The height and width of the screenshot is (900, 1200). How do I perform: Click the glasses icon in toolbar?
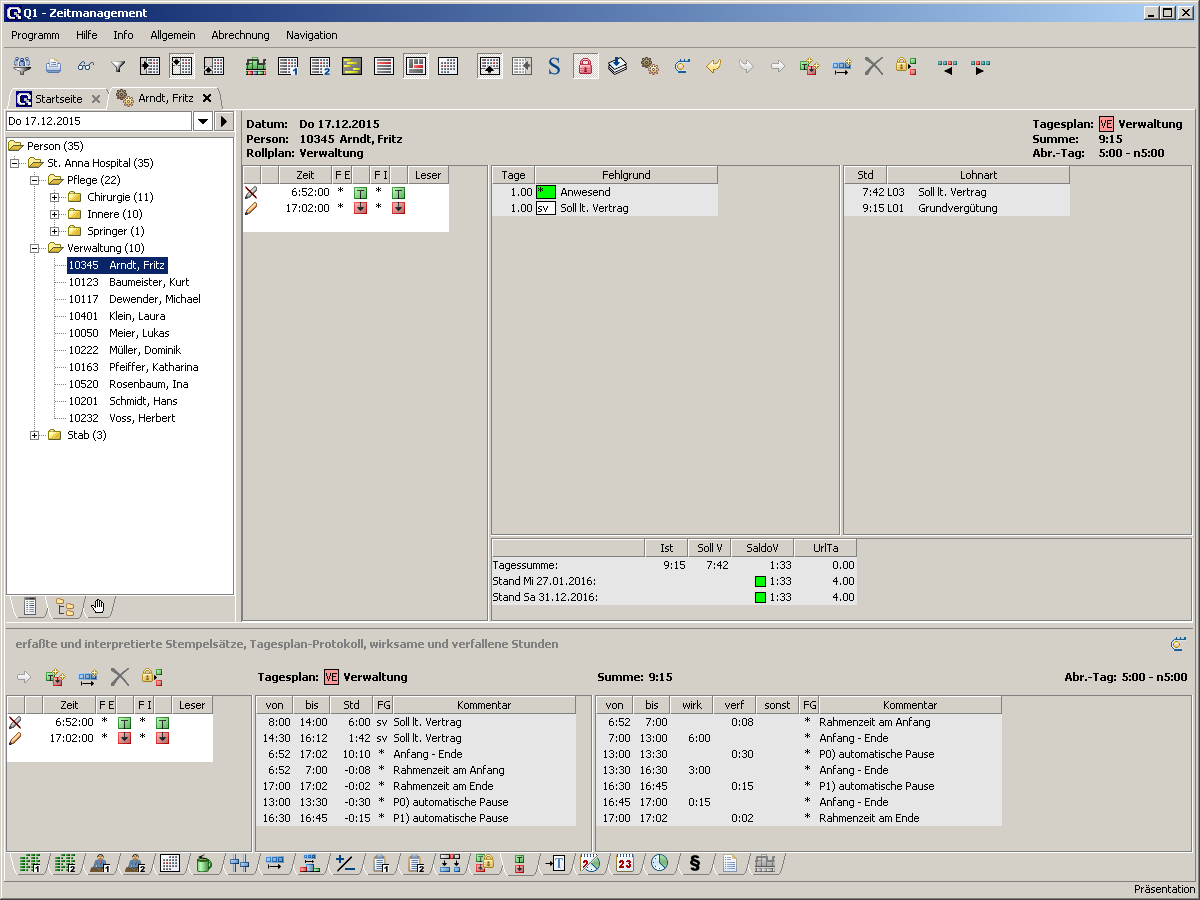[x=86, y=67]
